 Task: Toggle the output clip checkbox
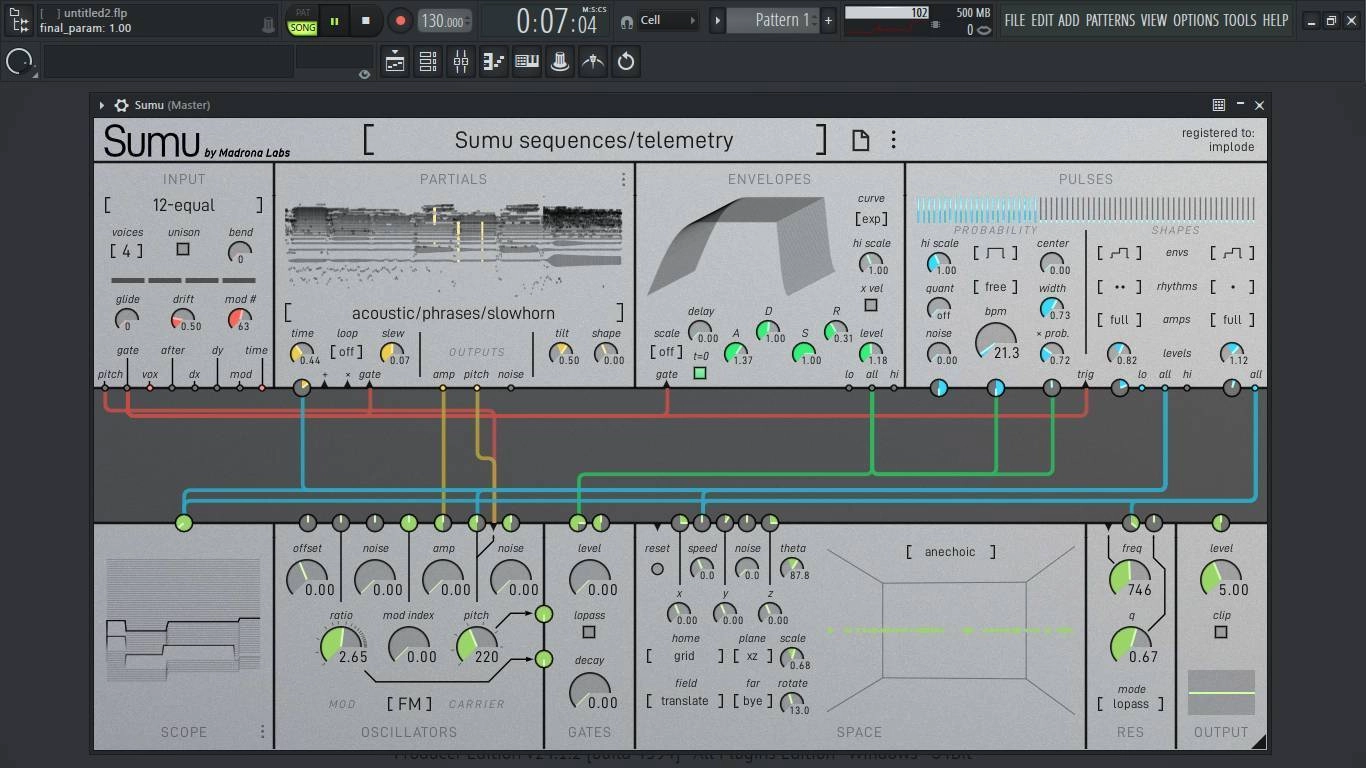click(x=1221, y=632)
